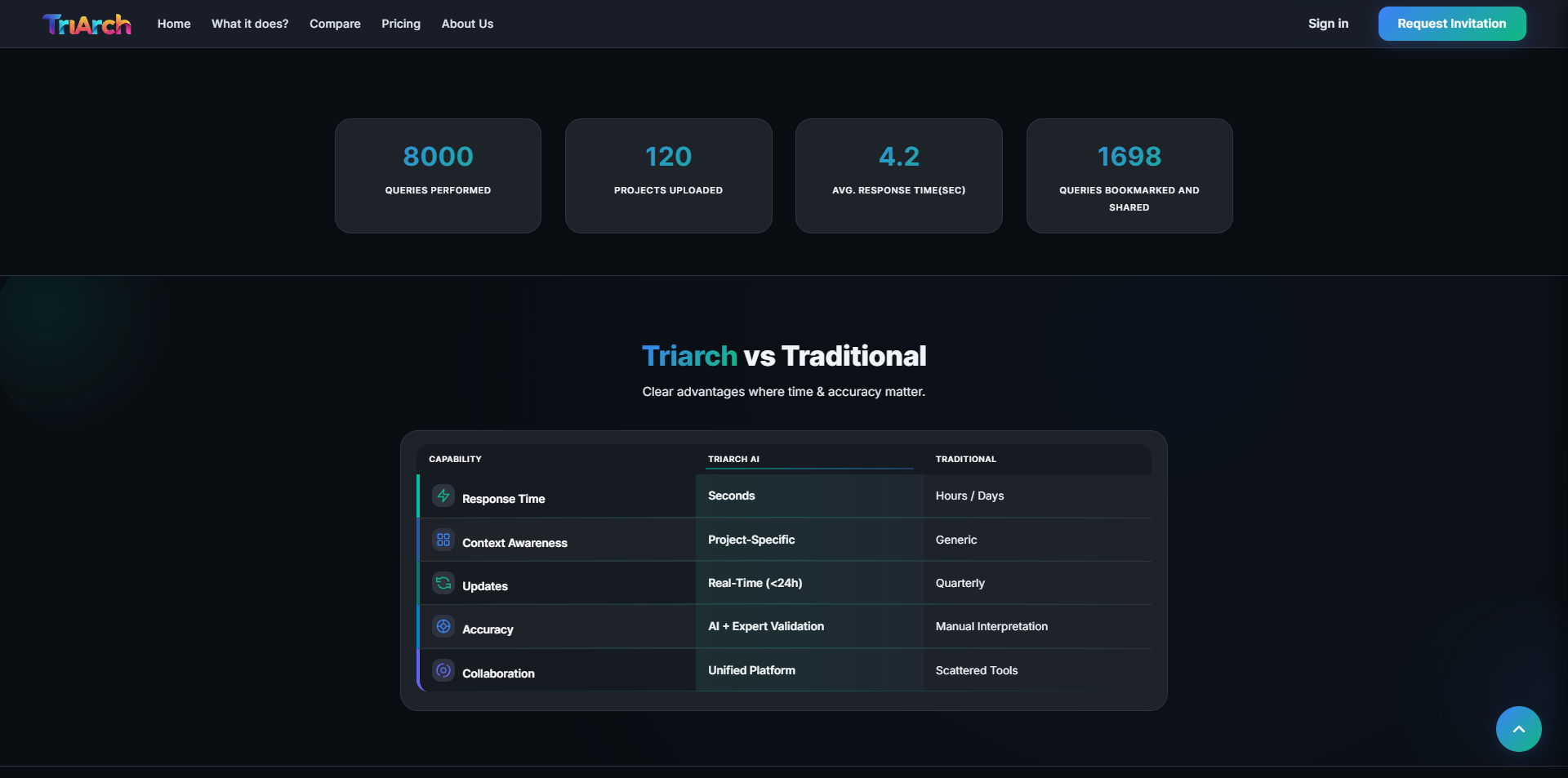Select the TRADITIONAL column header

(x=965, y=459)
